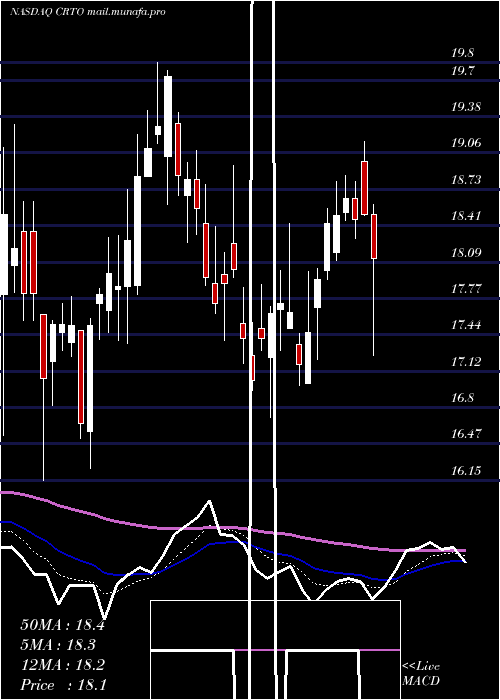Click the 18.73 price axis label
The height and width of the screenshot is (700, 500).
[466, 180]
